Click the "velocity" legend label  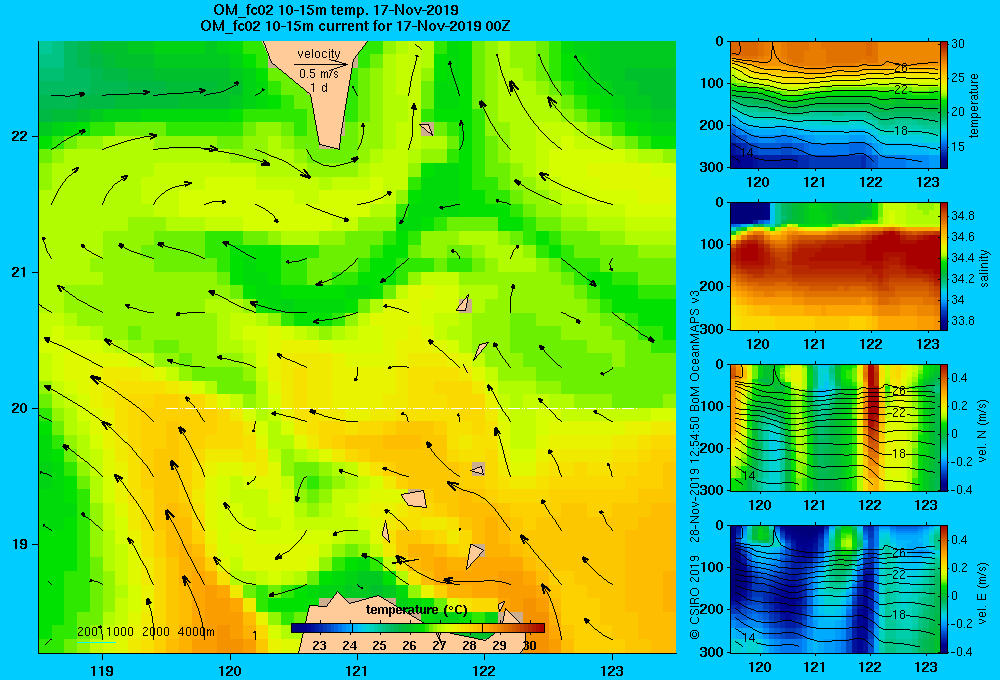[x=319, y=54]
